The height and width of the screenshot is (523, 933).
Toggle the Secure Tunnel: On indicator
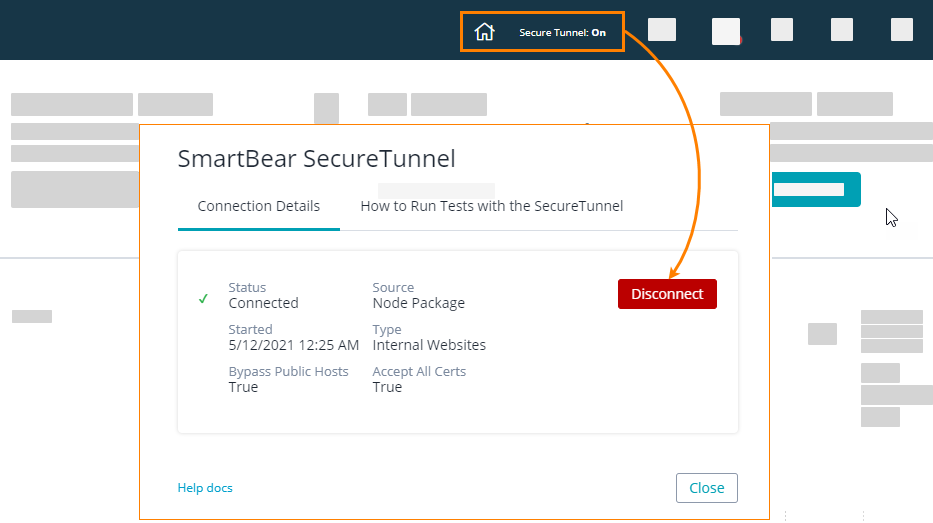point(562,33)
